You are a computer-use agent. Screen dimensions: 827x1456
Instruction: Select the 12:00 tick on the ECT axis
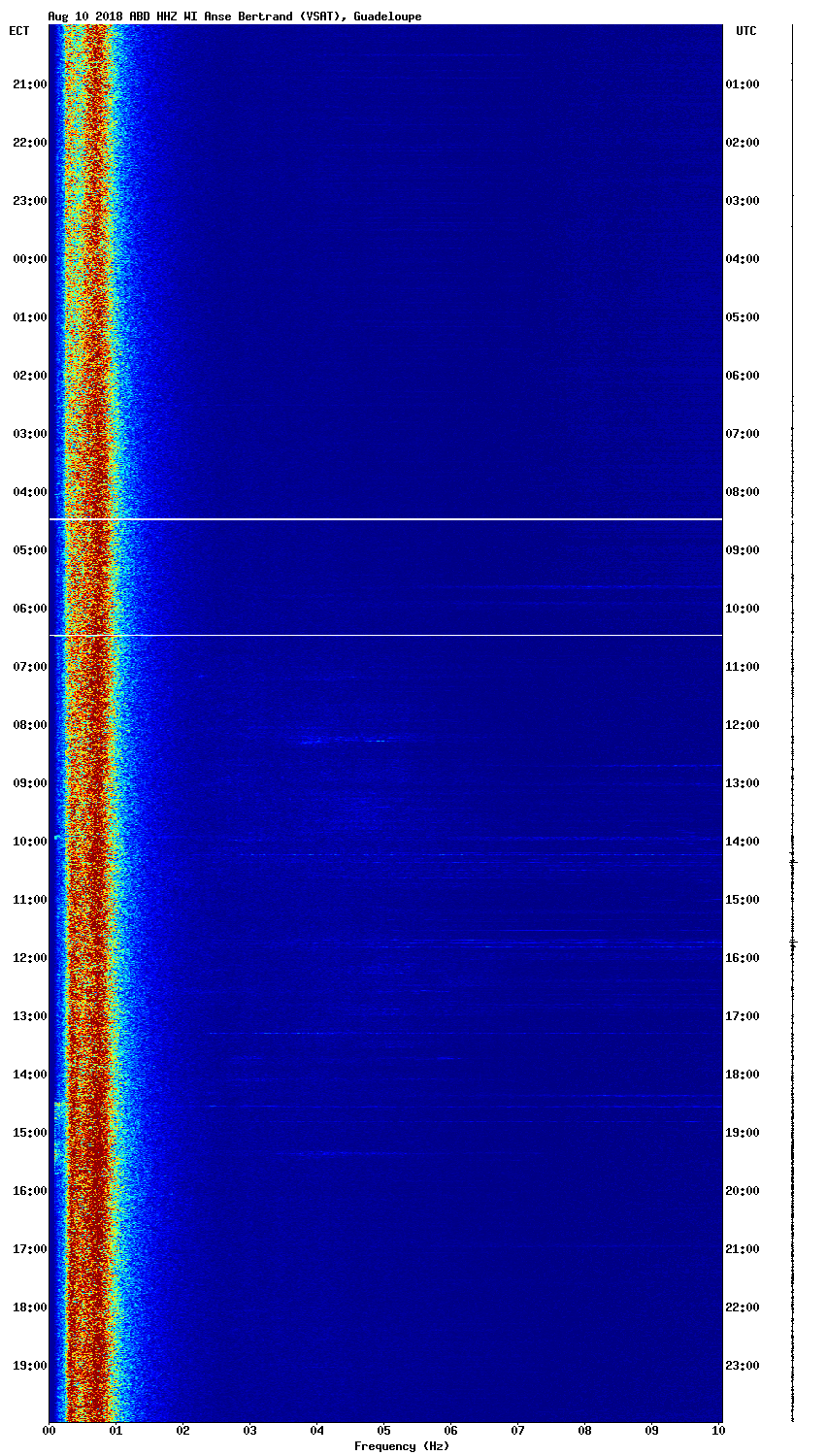pos(29,958)
